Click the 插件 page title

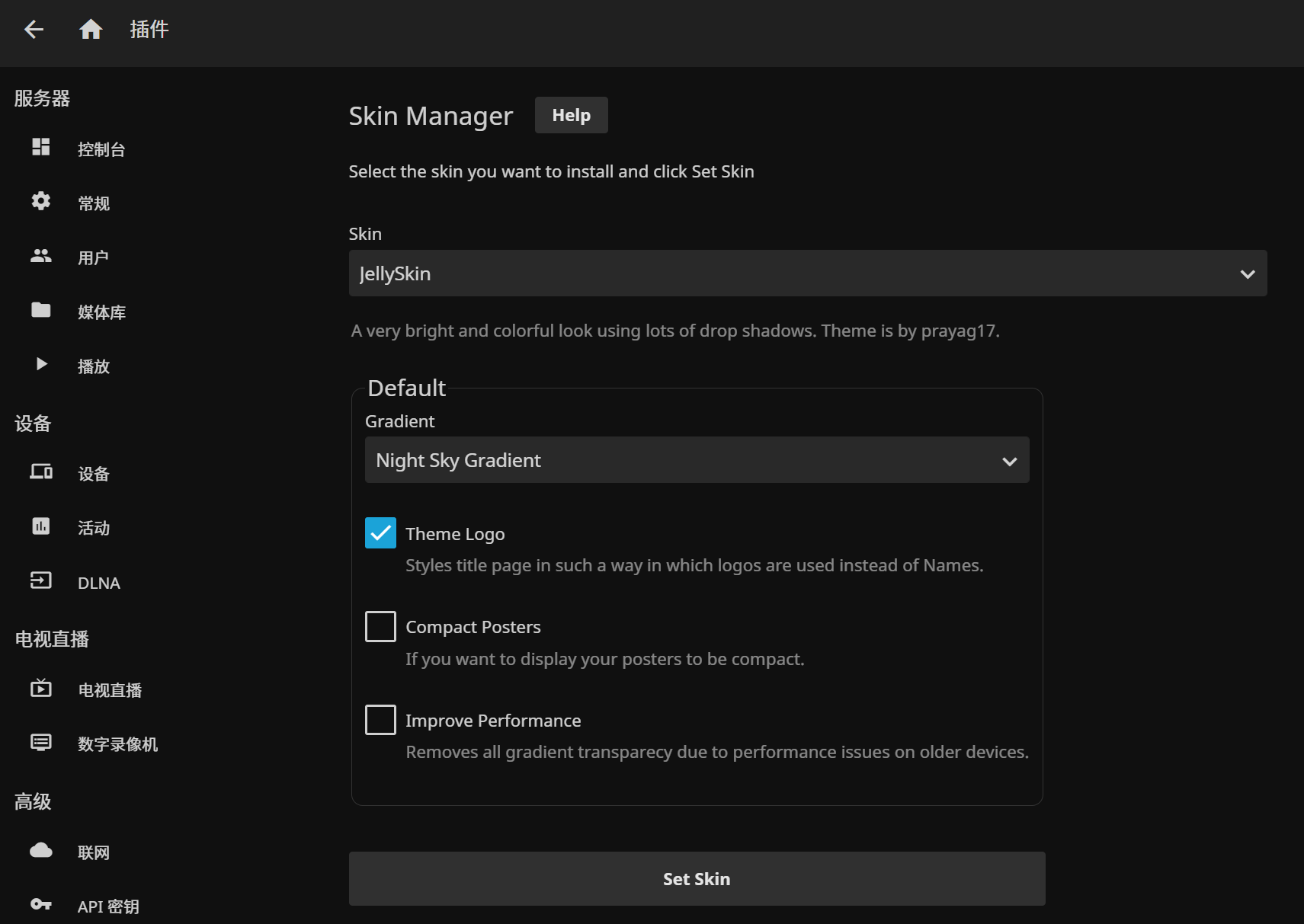[149, 30]
